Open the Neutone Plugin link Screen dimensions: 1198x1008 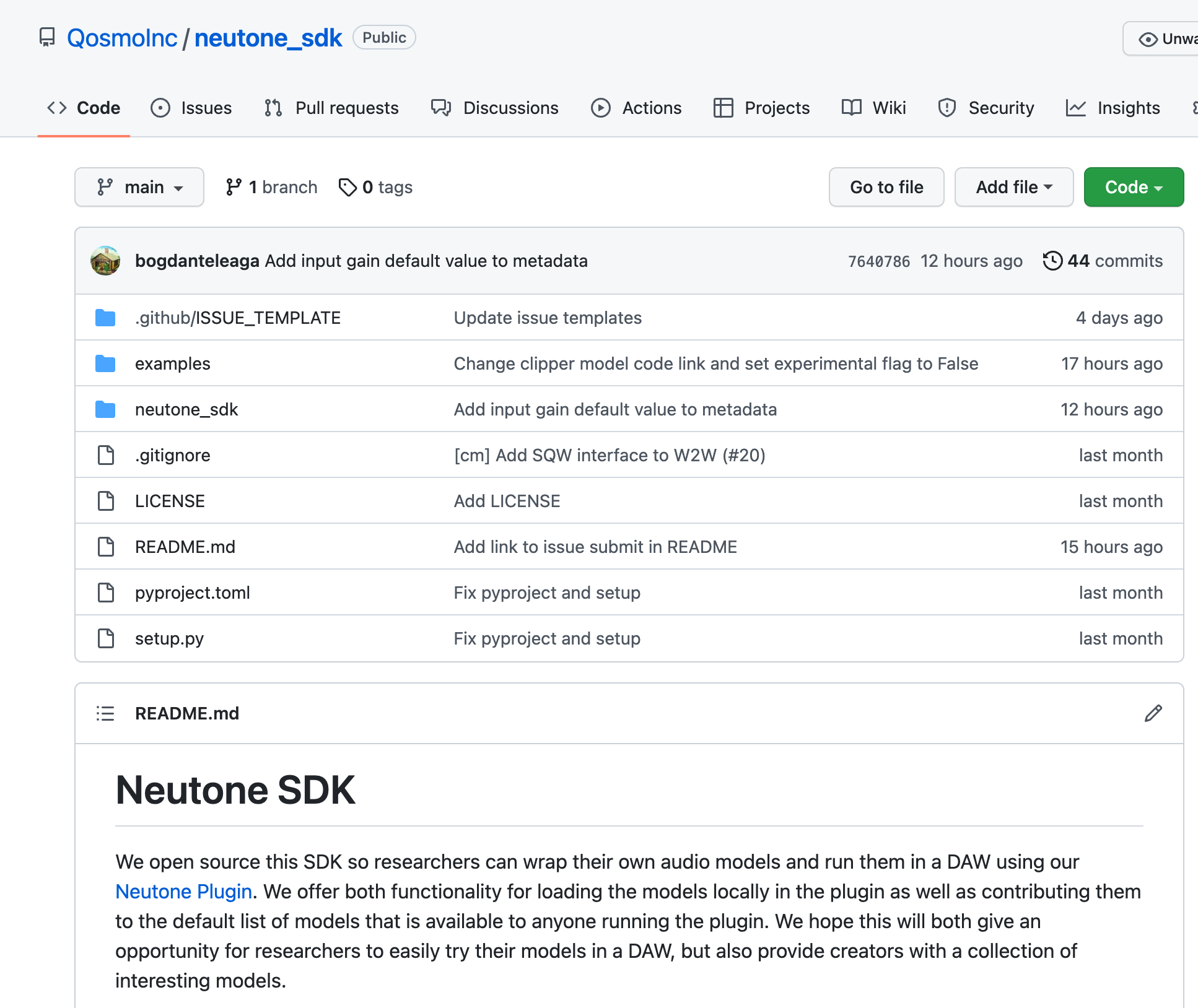click(x=183, y=892)
